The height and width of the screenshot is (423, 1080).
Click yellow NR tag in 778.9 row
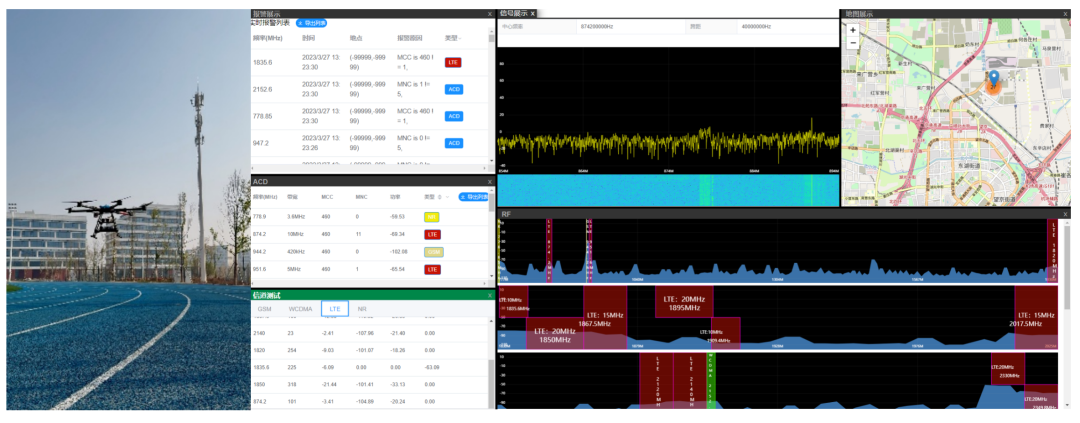coord(432,216)
